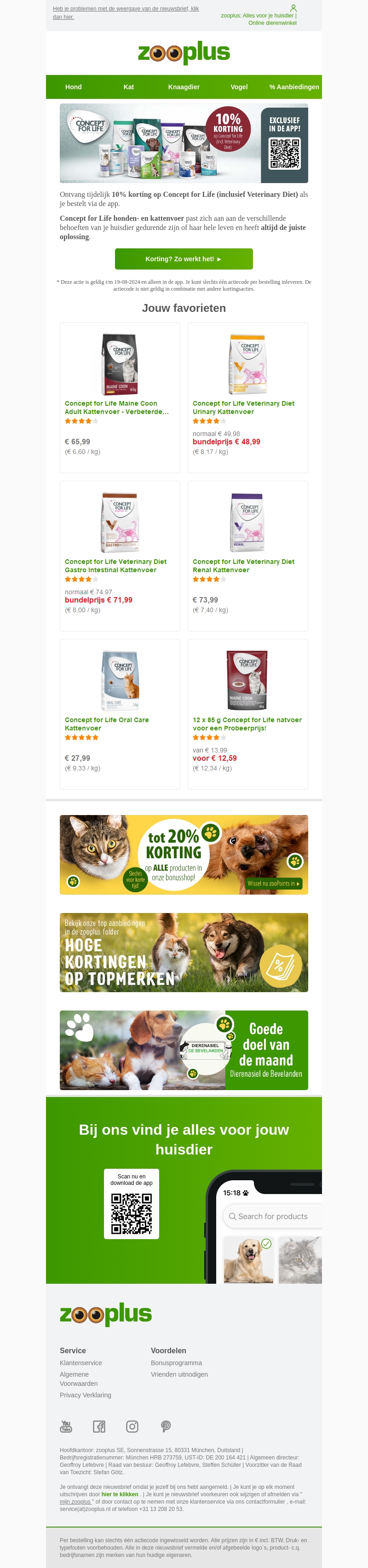368x1568 pixels.
Task: Click the account person icon at top
Action: pyautogui.click(x=293, y=8)
